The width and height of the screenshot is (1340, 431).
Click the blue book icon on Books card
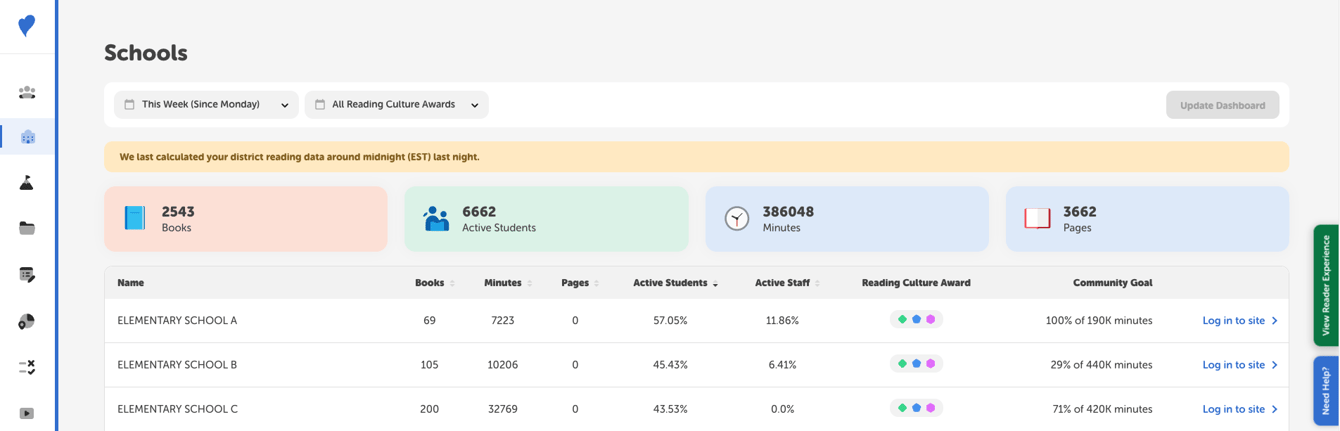click(135, 218)
